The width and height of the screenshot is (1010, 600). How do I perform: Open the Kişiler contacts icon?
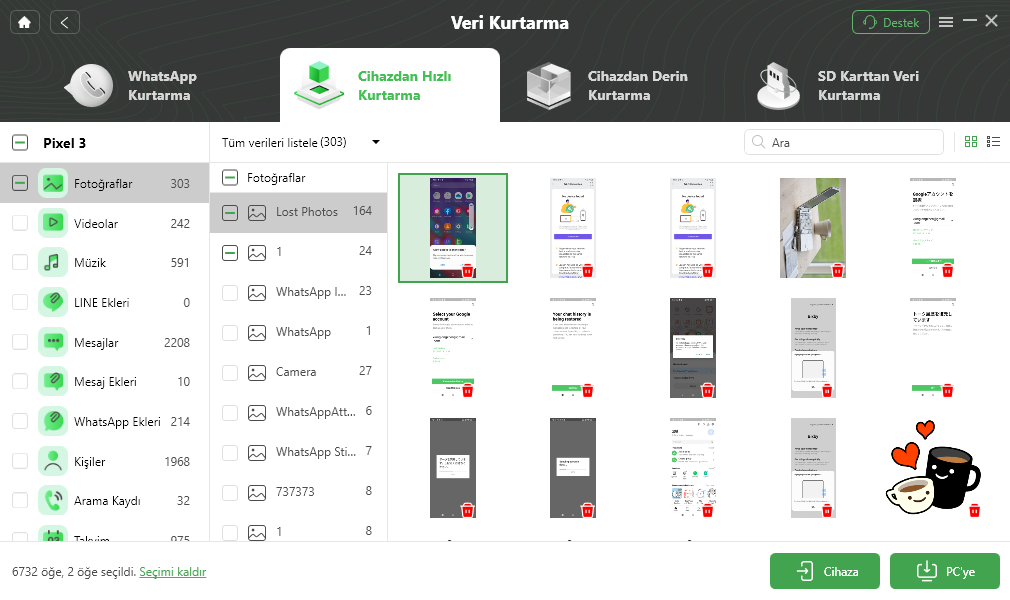pyautogui.click(x=53, y=461)
